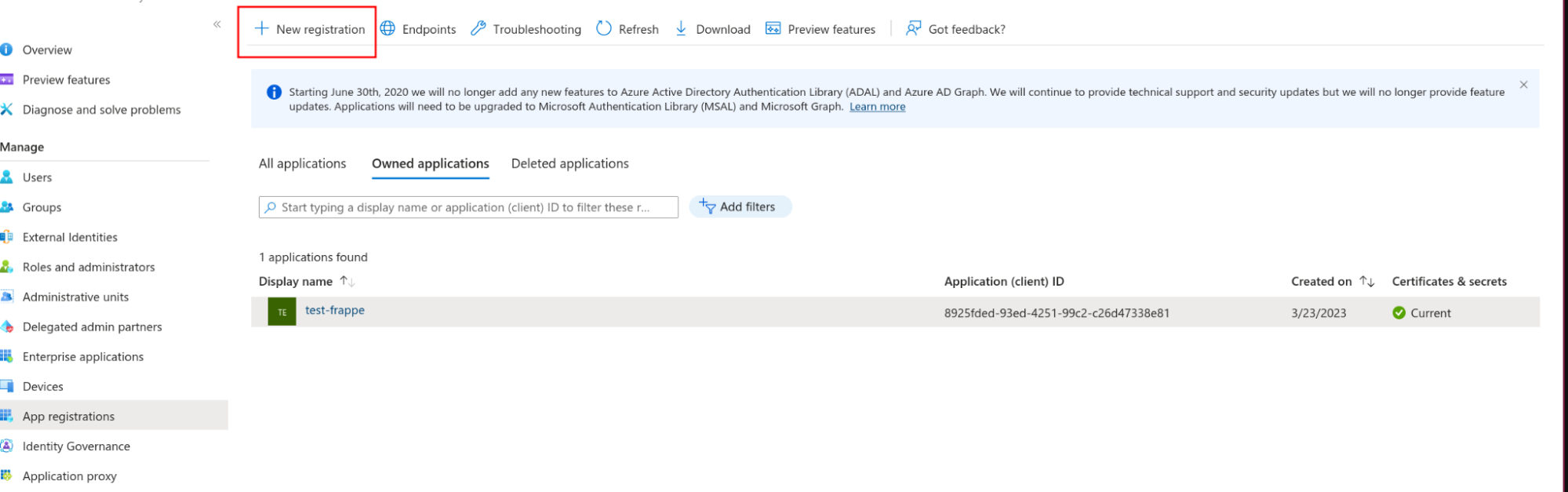Click the Certificates & secrets column header
Screen dimensions: 1568x492
tap(1450, 281)
